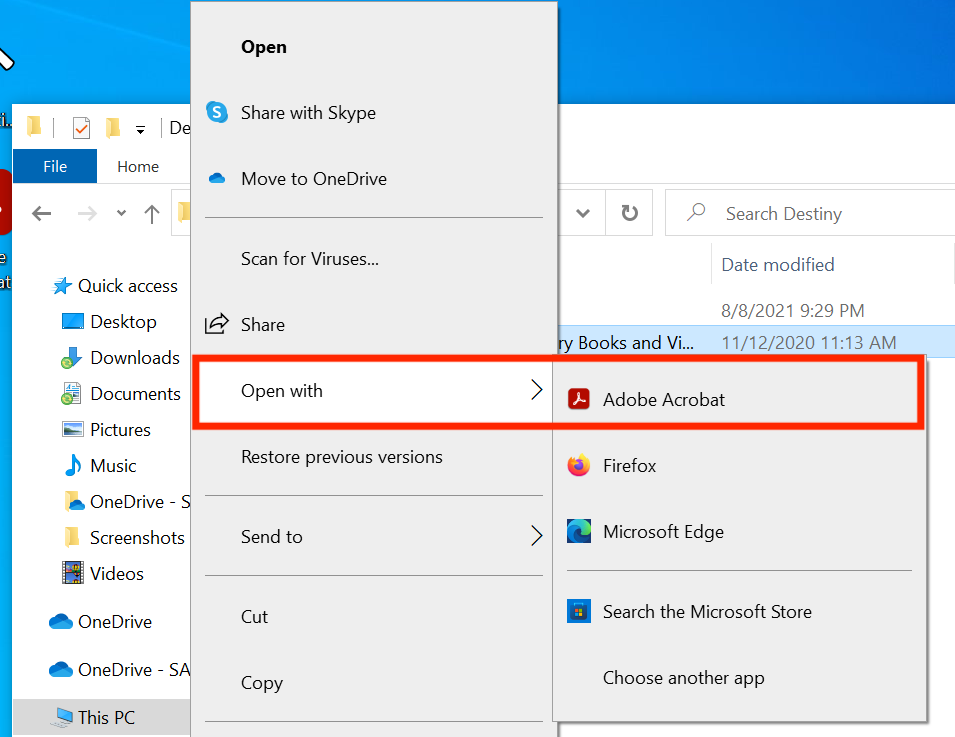
Task: Select Scan for Viruses...
Action: coord(374,259)
